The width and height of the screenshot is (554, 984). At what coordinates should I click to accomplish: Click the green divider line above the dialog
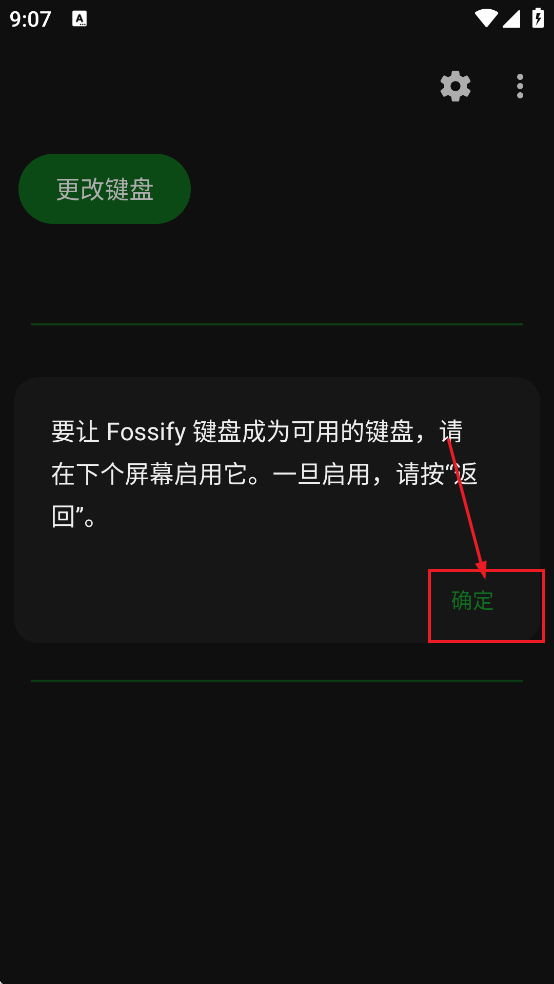pos(277,324)
